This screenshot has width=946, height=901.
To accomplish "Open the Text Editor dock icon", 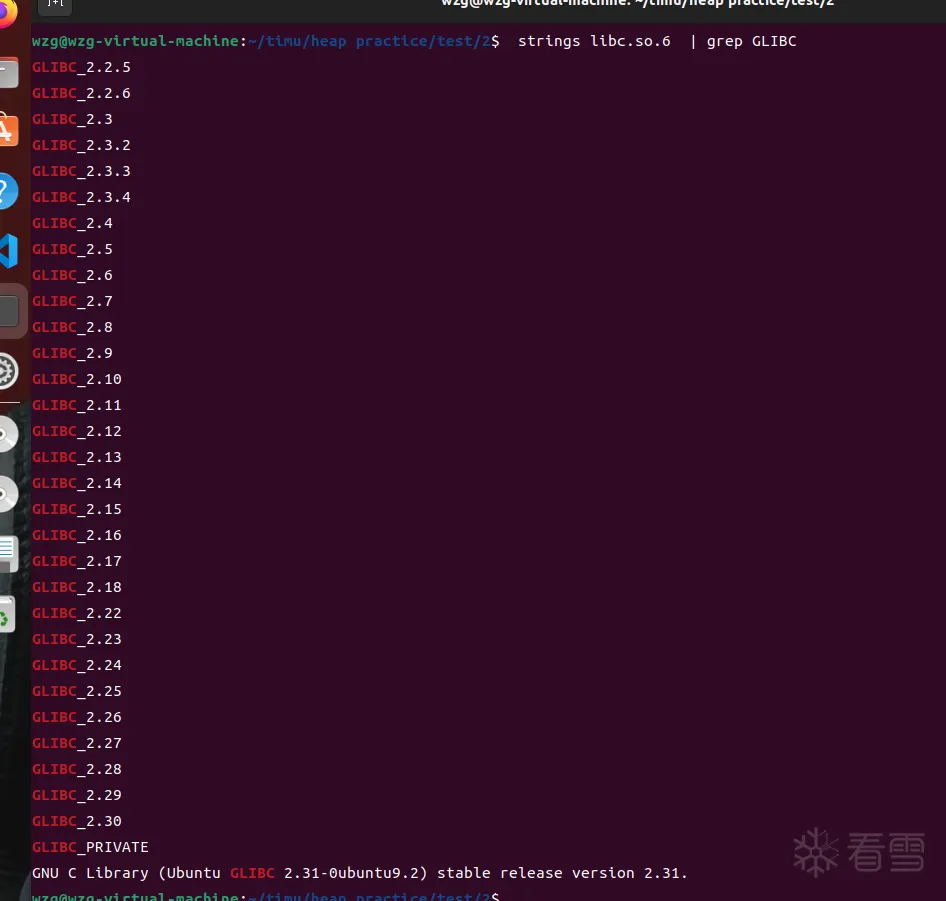I will click(x=8, y=553).
